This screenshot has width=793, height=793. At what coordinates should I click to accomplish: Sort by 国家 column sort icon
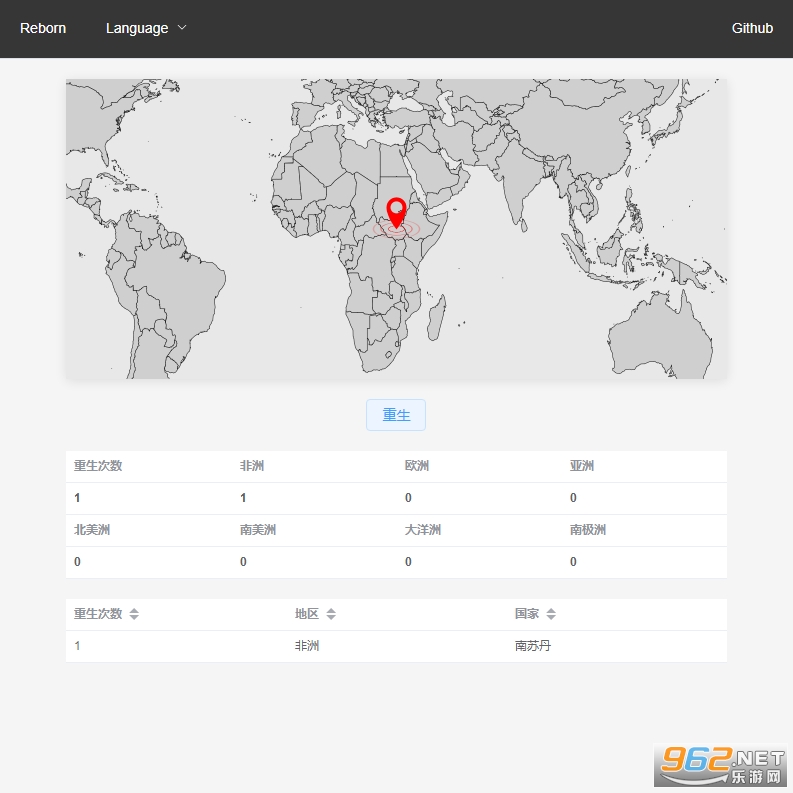[551, 614]
